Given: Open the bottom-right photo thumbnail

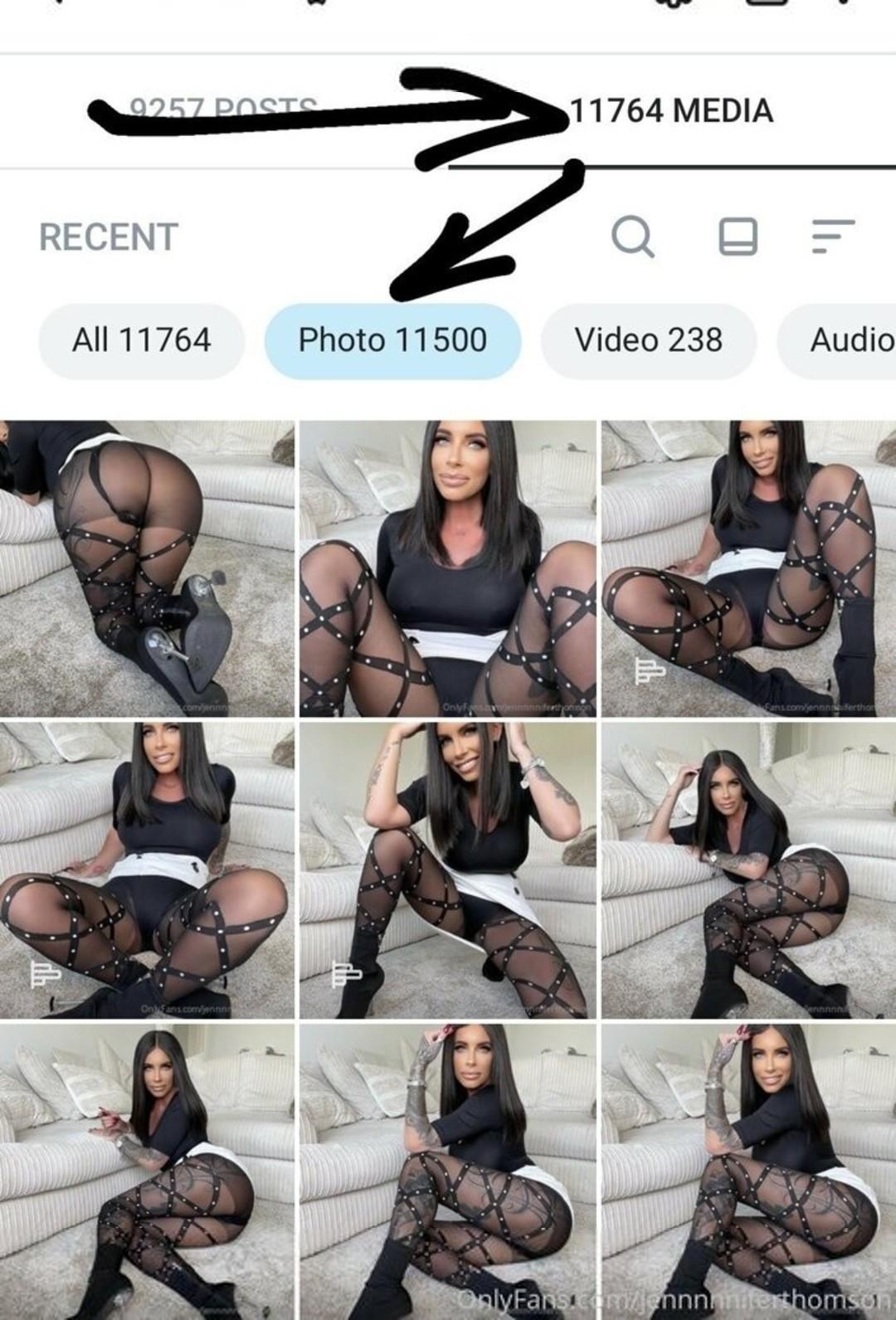Looking at the screenshot, I should click(748, 1171).
